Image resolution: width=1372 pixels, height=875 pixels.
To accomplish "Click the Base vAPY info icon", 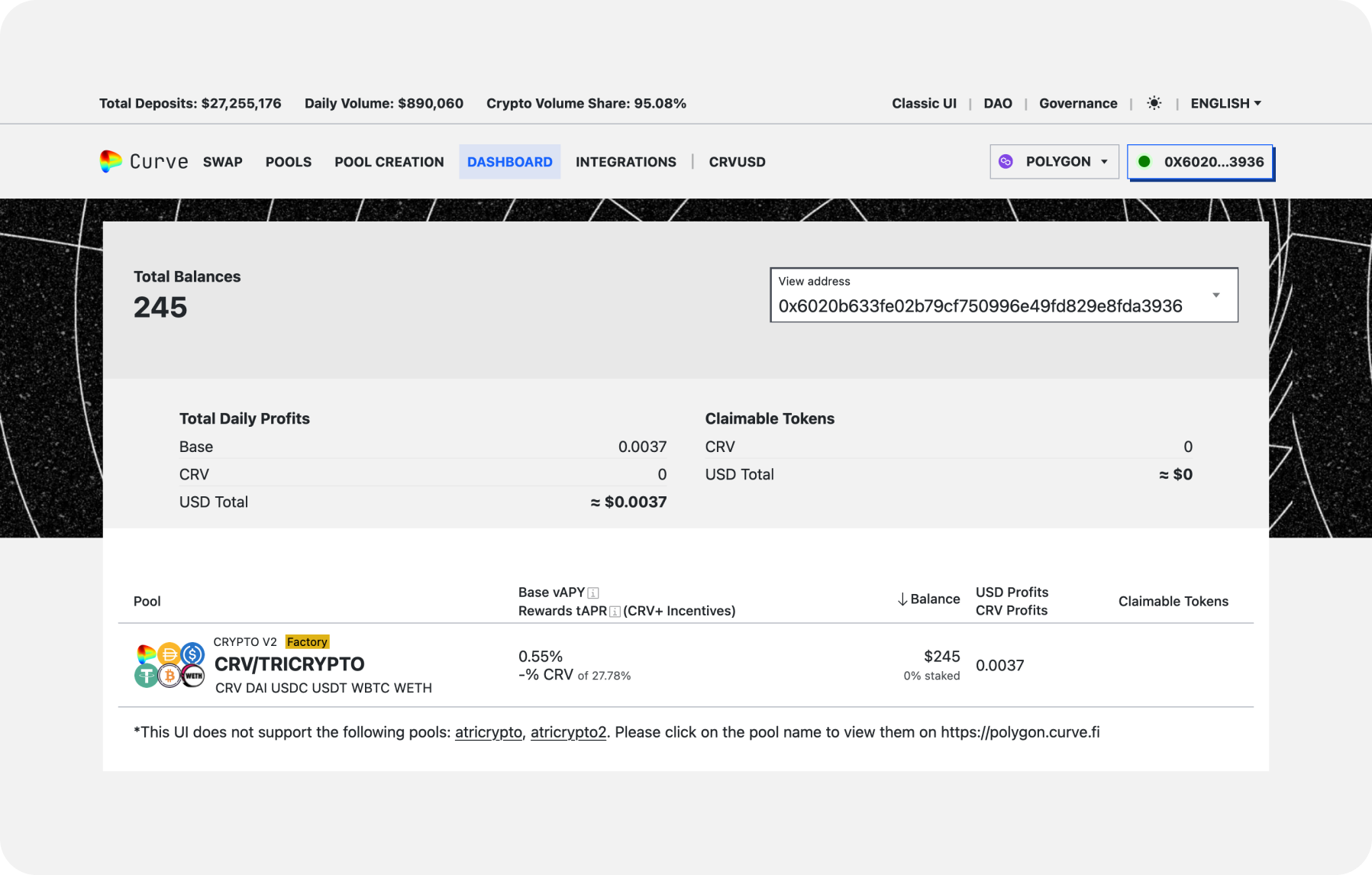I will [x=593, y=593].
